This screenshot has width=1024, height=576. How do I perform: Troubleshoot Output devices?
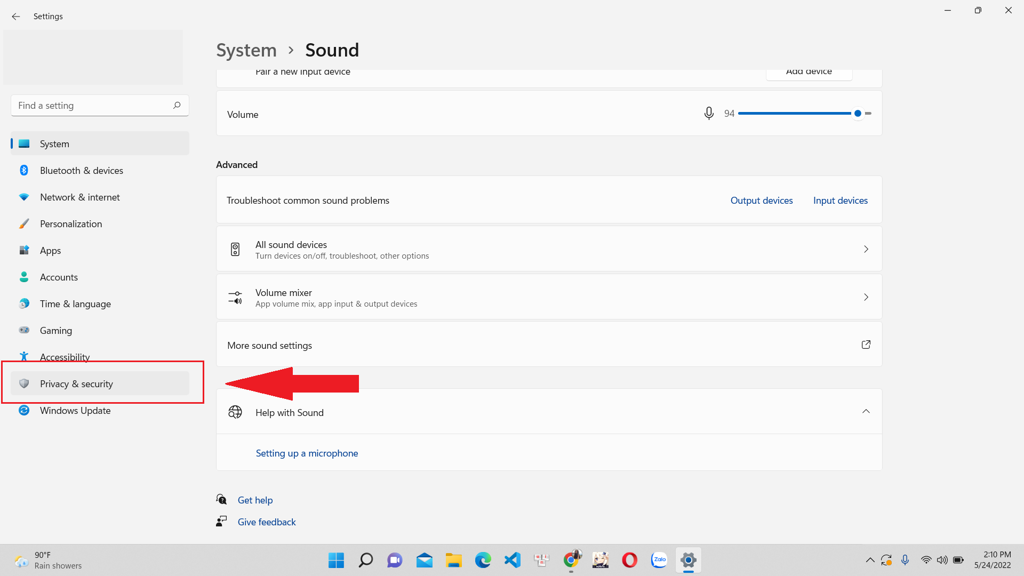coord(761,200)
